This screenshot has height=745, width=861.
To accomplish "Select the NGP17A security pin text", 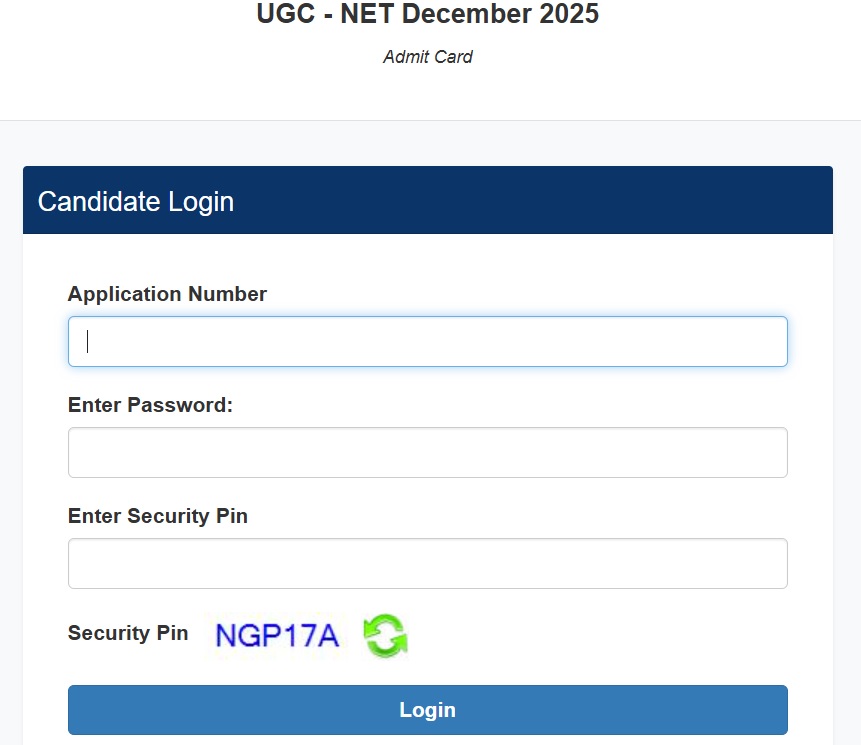I will [277, 635].
